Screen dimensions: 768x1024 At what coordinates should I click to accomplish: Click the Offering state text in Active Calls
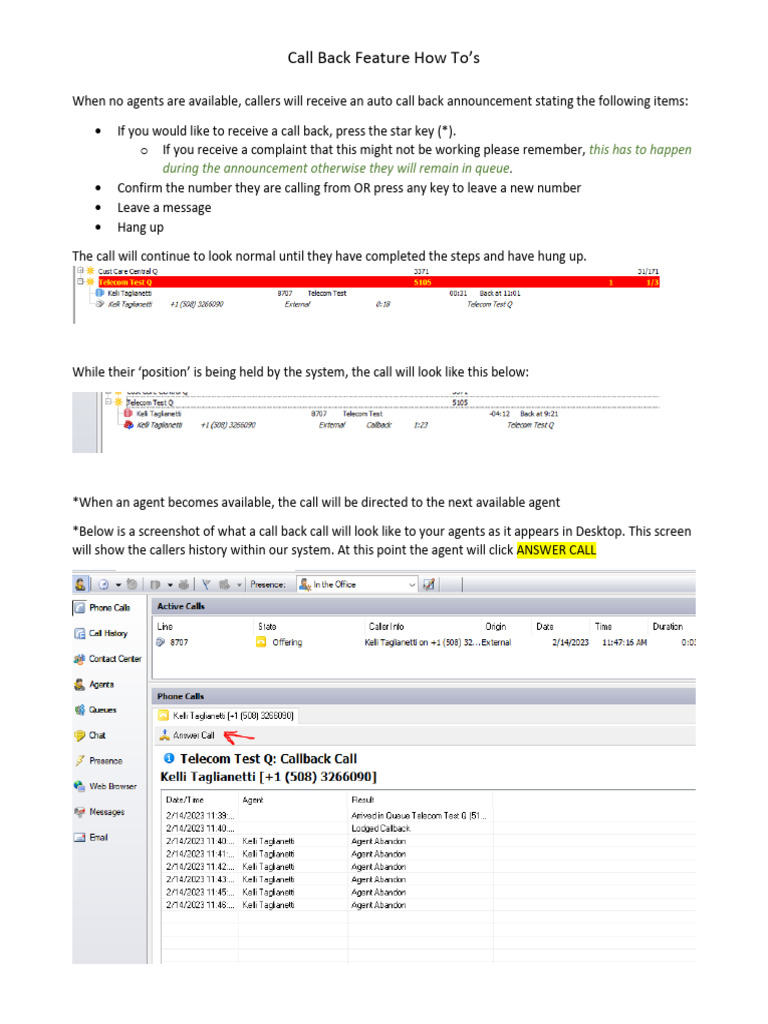287,642
